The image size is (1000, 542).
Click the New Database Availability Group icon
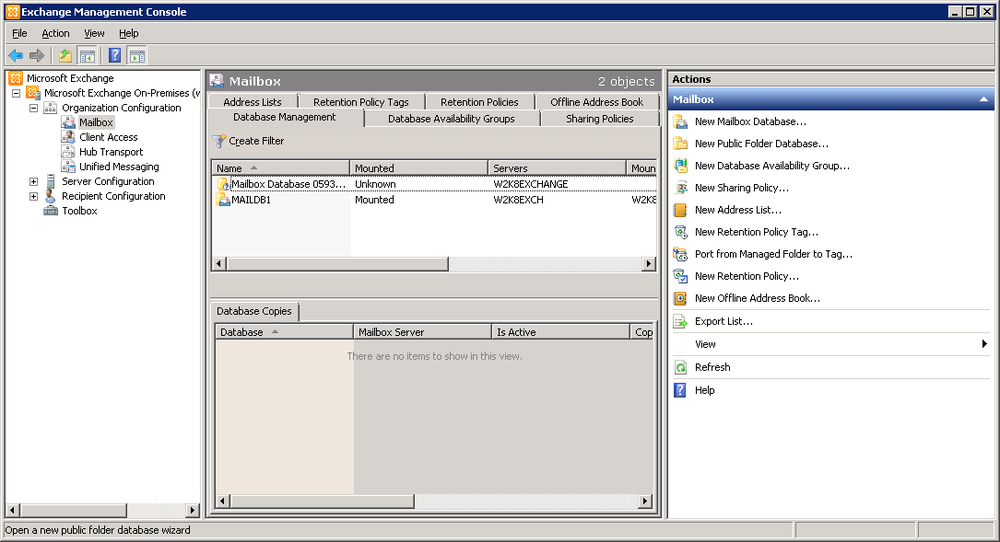point(680,166)
